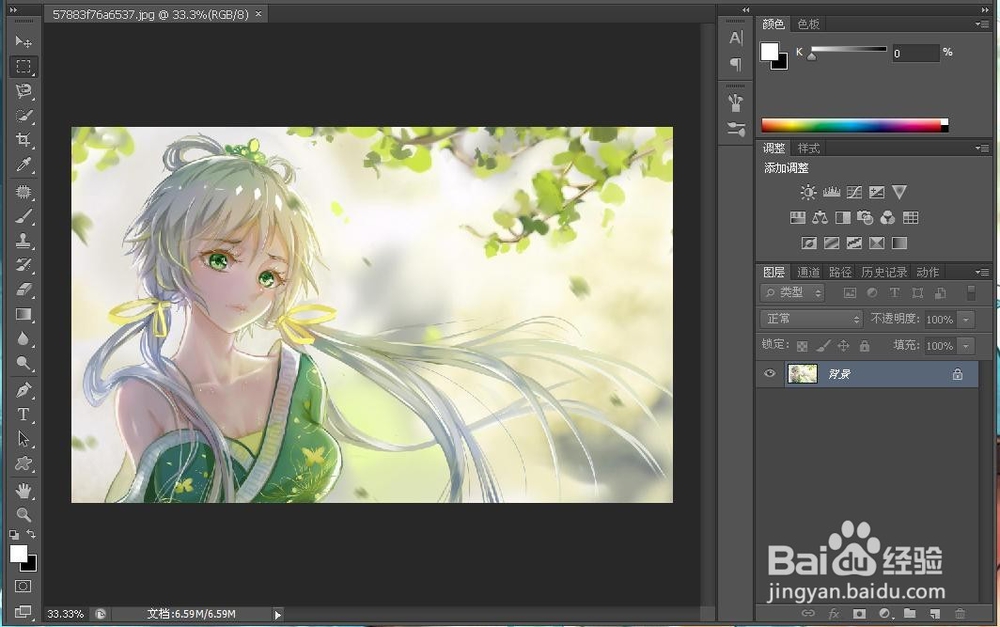
Task: Select the Eraser tool
Action: coord(24,290)
